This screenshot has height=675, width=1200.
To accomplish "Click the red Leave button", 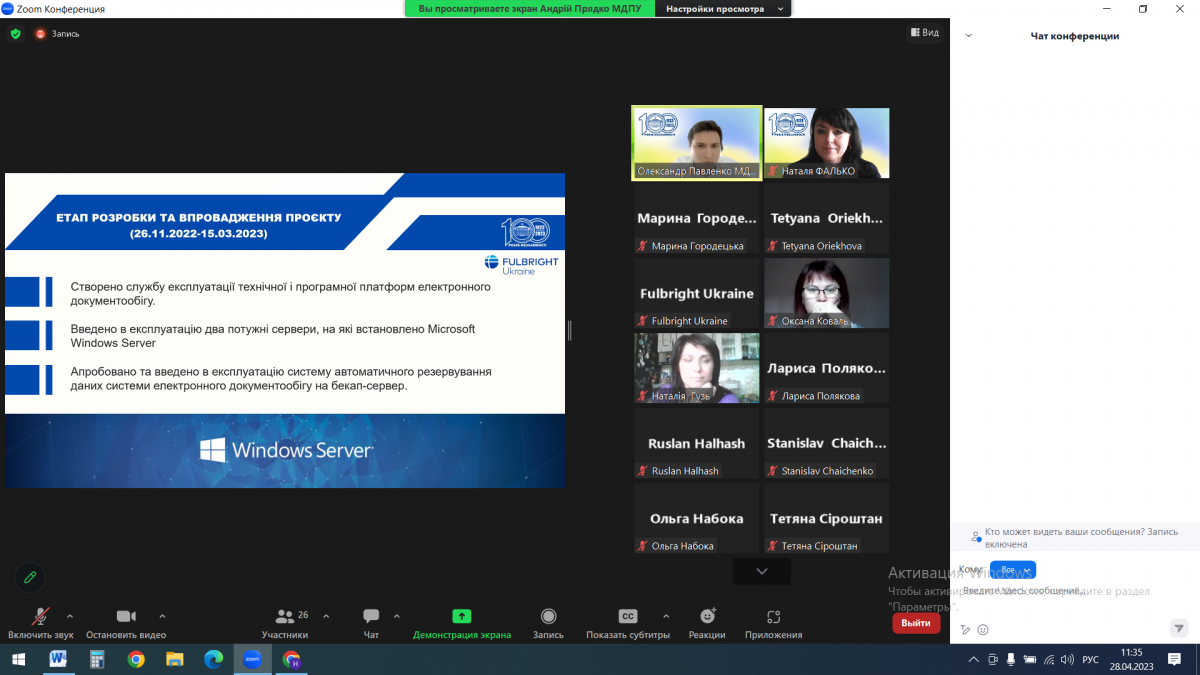I will coord(915,623).
